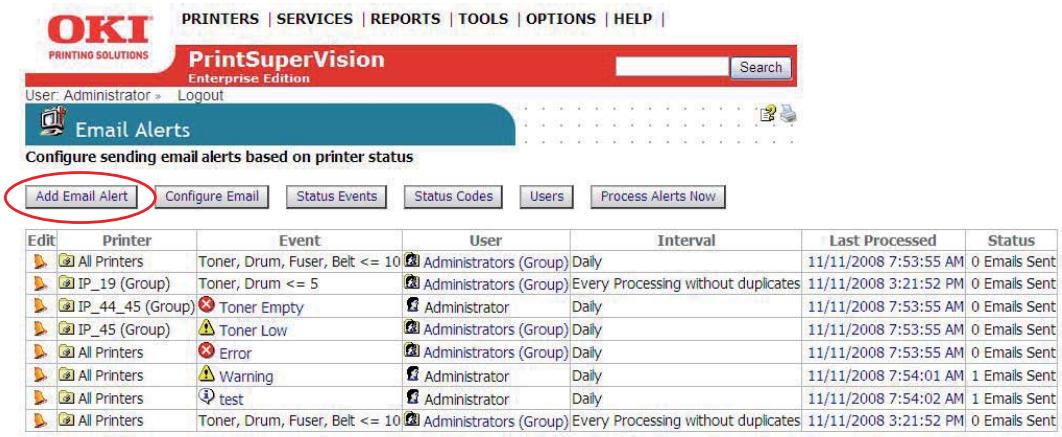Click yellow triangle icon beside Warning event
This screenshot has height=437, width=1062.
pos(207,373)
